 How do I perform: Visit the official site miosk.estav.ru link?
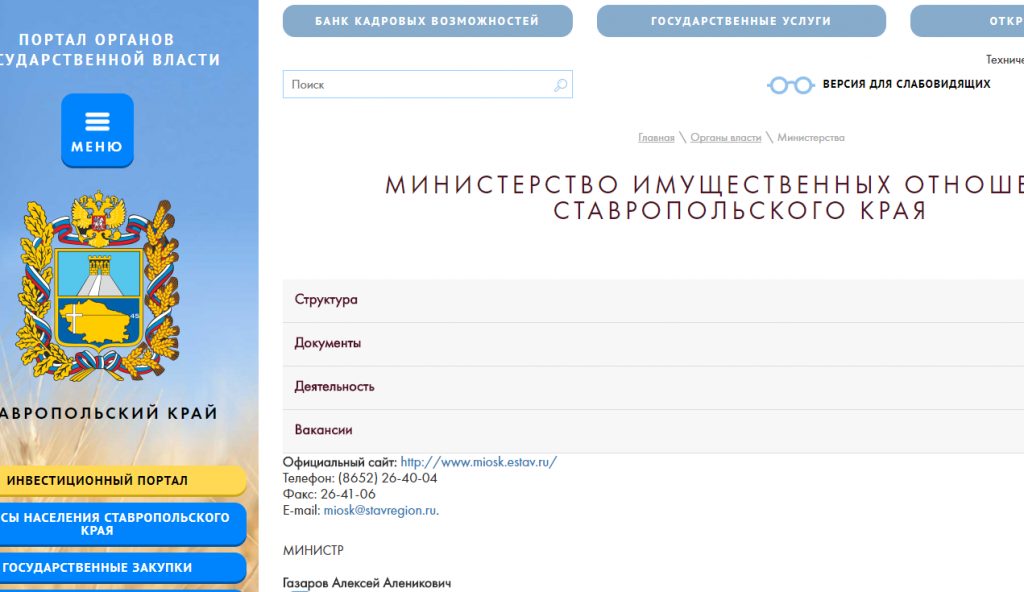[478, 462]
